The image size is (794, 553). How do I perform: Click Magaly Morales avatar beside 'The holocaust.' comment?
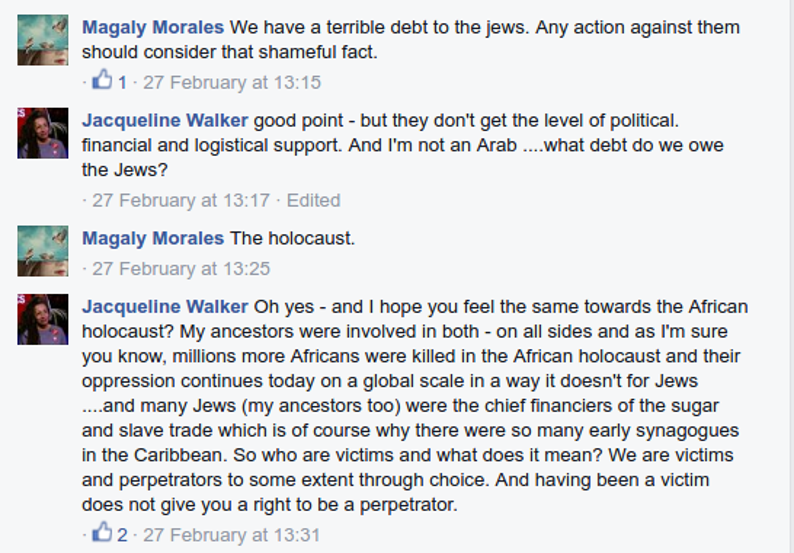(43, 251)
